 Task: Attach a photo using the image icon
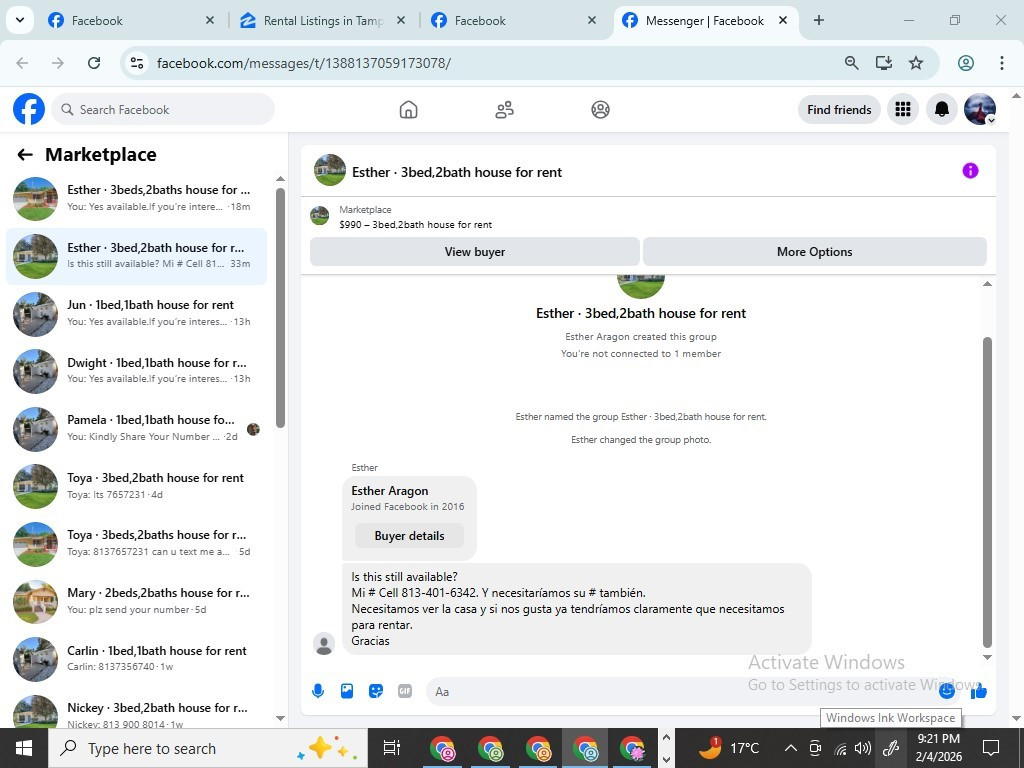(x=347, y=691)
